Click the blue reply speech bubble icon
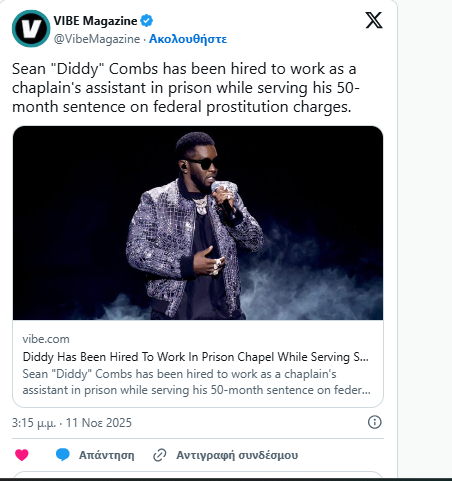The height and width of the screenshot is (481, 452). [63, 455]
